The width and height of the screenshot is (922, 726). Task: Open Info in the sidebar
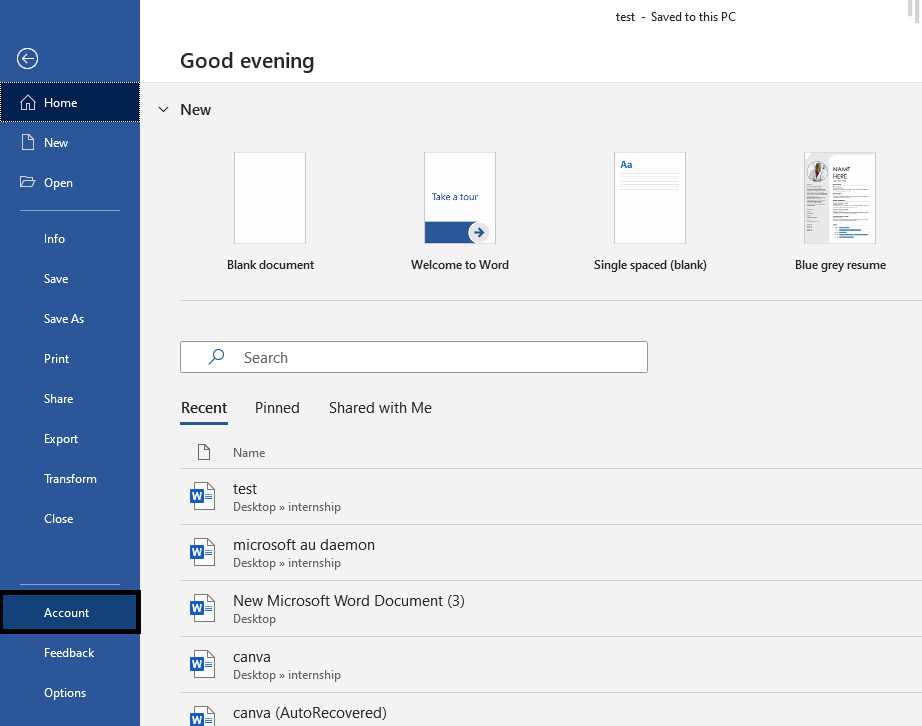coord(70,239)
